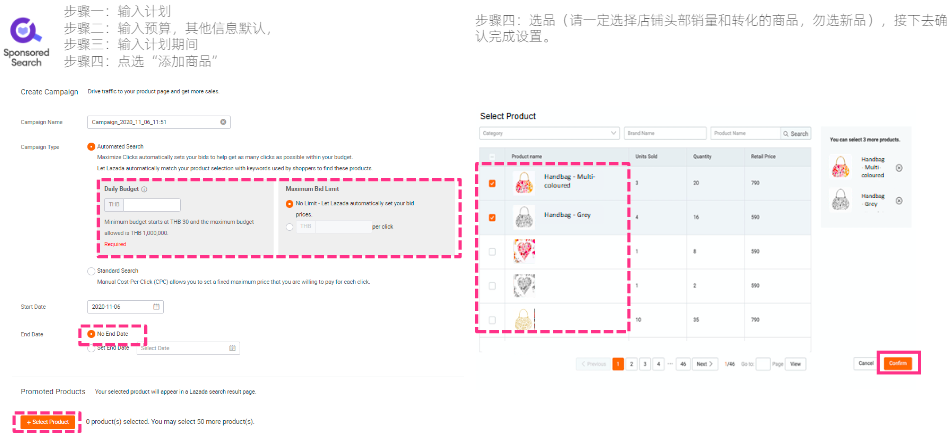Choose the No End Date radio button
Image resolution: width=950 pixels, height=440 pixels.
92,333
